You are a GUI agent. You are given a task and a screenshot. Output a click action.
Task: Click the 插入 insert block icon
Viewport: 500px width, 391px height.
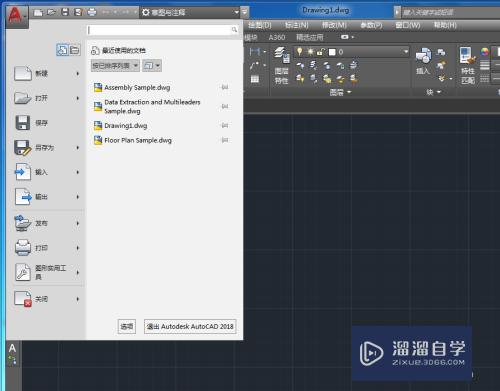click(x=423, y=56)
